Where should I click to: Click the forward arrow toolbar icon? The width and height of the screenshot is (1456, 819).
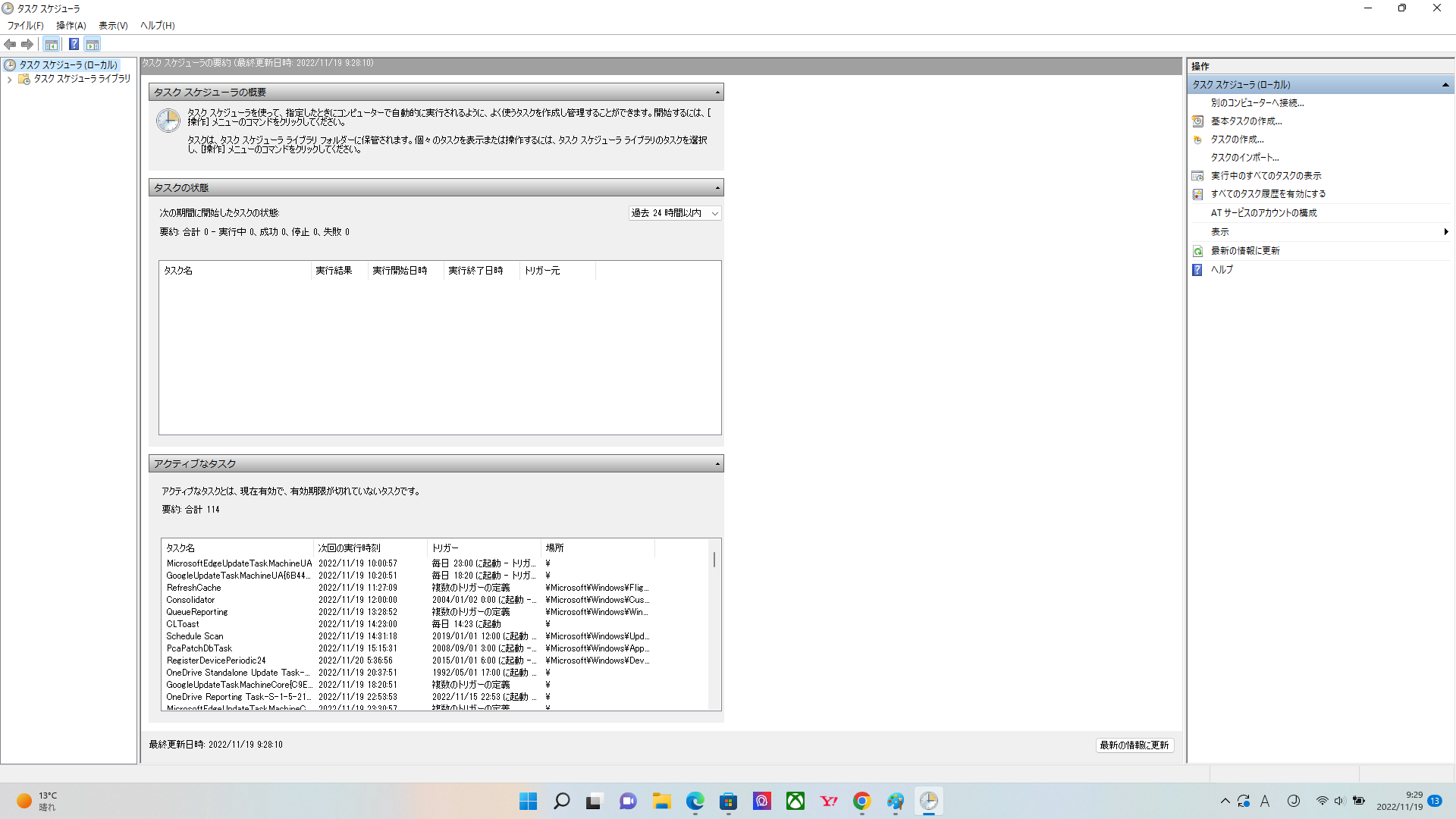coord(27,44)
